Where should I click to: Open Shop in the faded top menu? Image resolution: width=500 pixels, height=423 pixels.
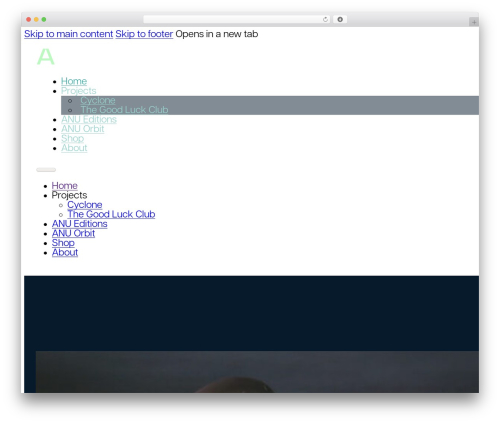click(72, 138)
